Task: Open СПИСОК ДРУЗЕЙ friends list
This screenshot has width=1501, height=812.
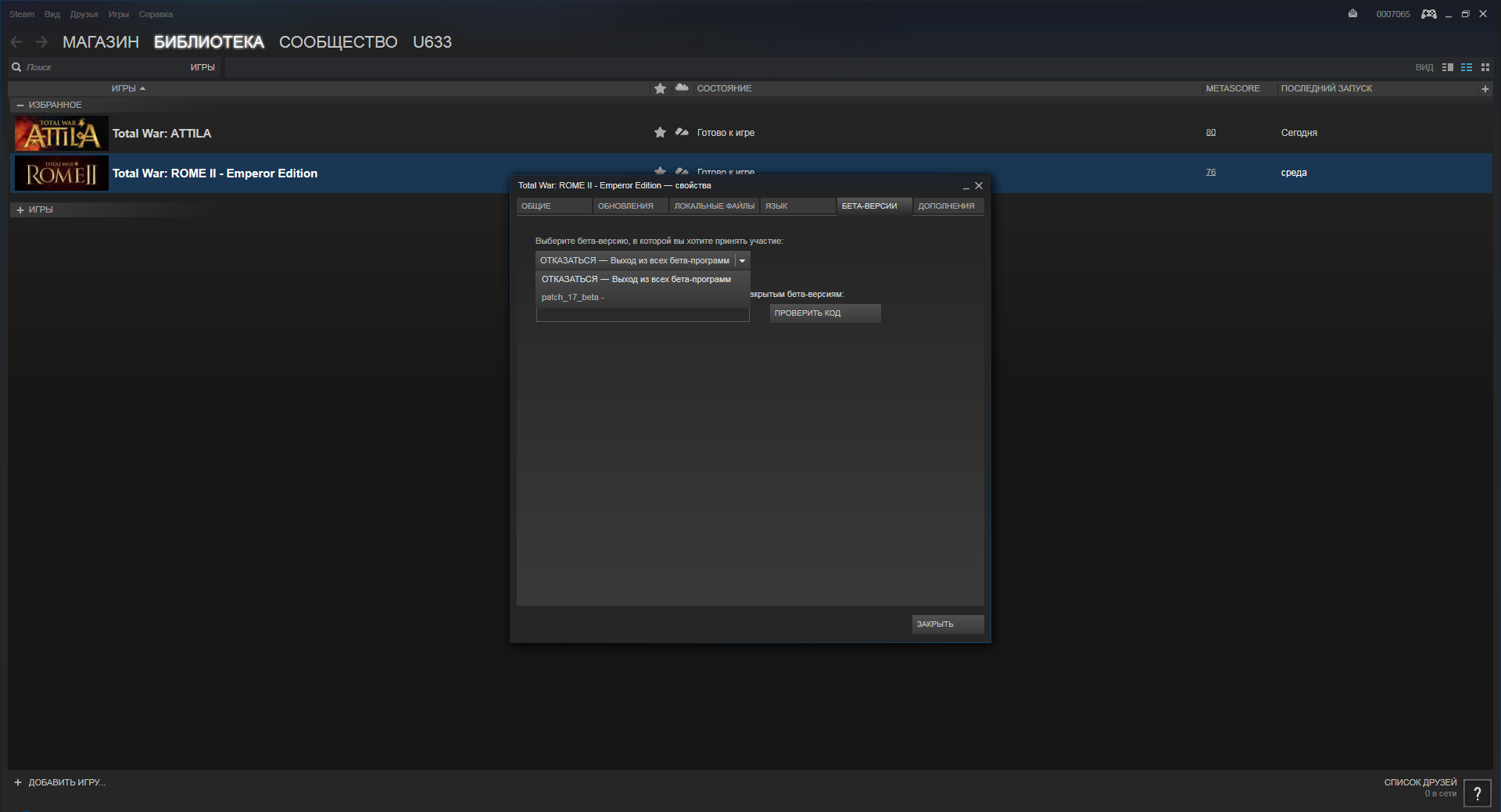Action: (x=1420, y=783)
